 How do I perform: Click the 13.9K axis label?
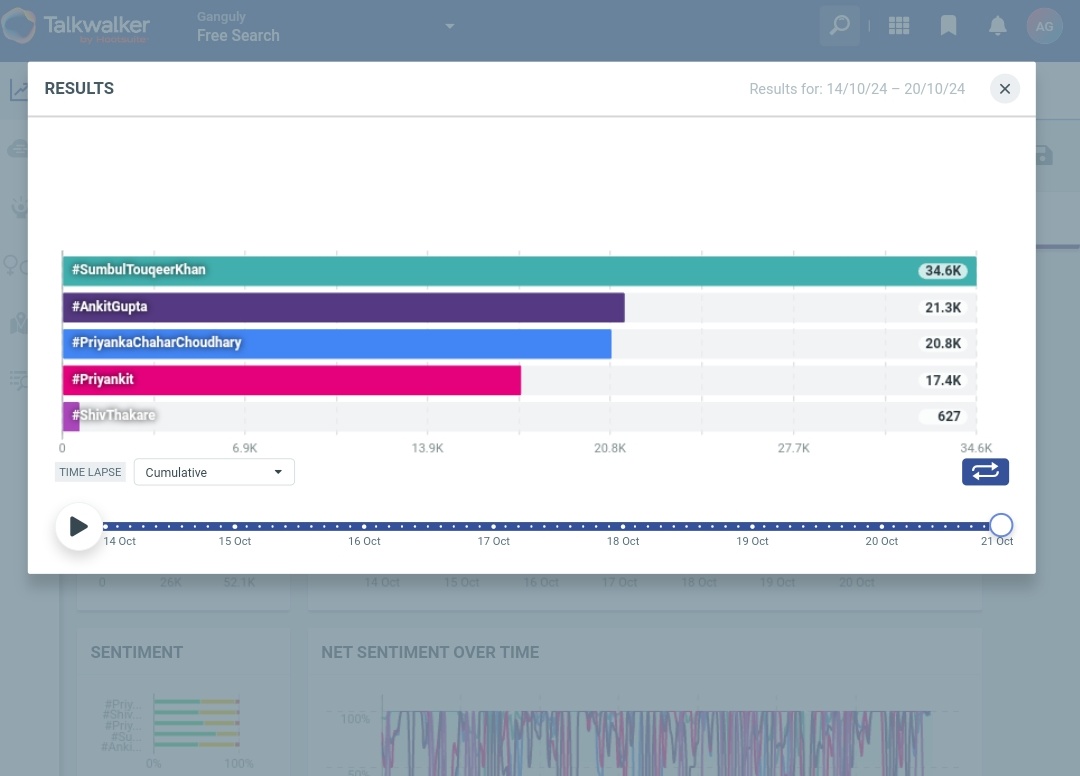click(427, 448)
